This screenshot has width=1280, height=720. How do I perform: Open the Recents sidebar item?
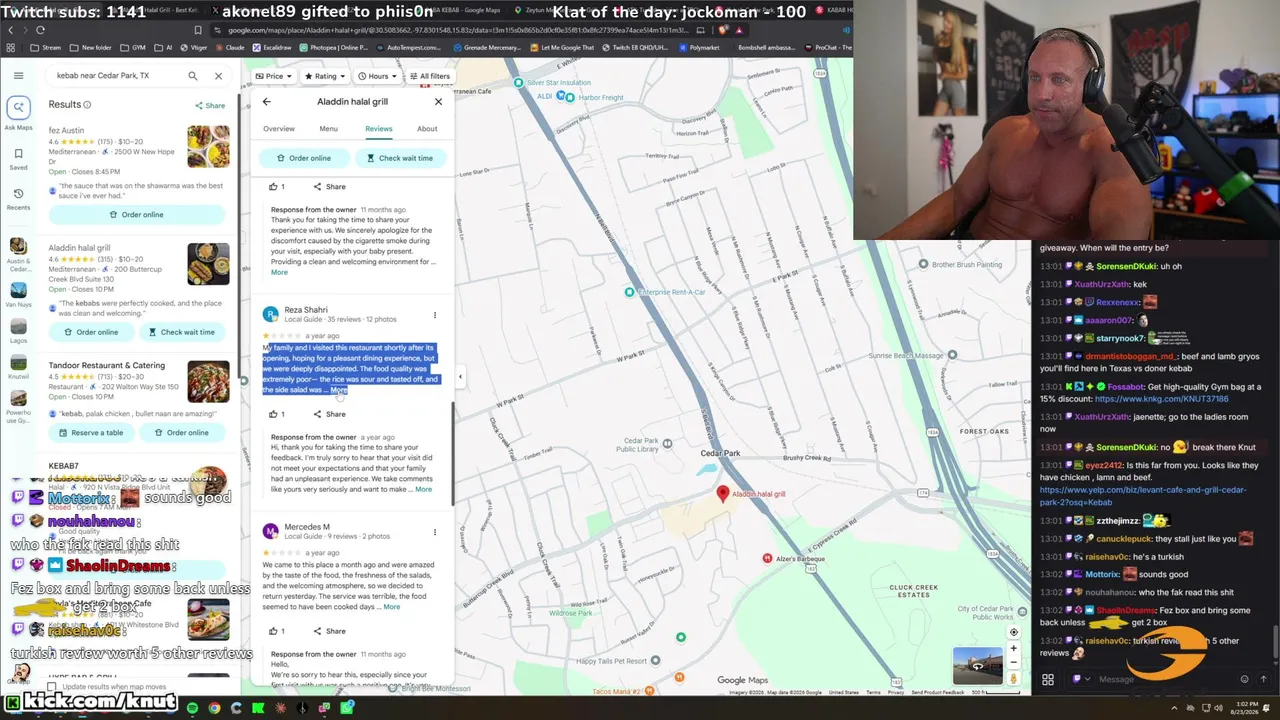[x=18, y=198]
